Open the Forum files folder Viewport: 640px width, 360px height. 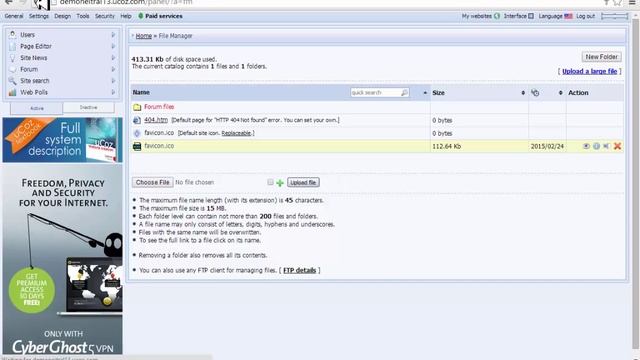(159, 107)
